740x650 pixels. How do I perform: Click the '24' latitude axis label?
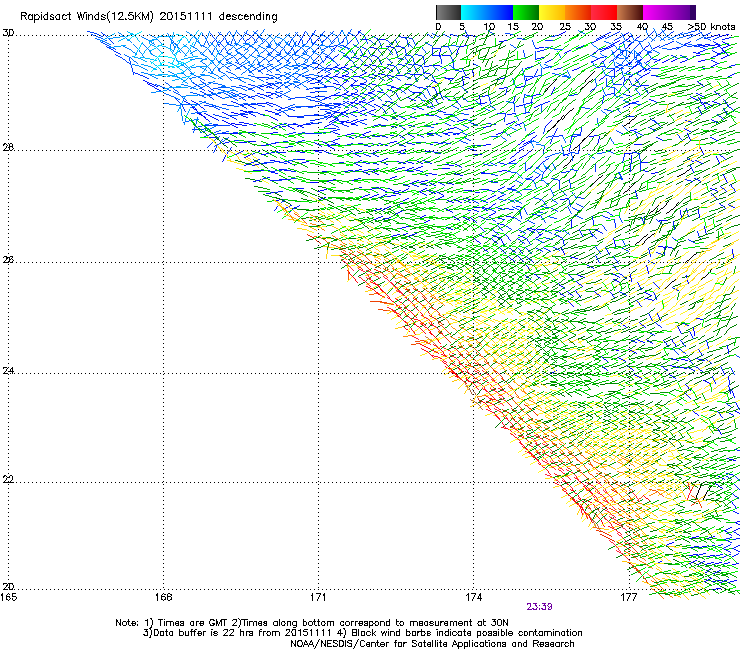8,371
